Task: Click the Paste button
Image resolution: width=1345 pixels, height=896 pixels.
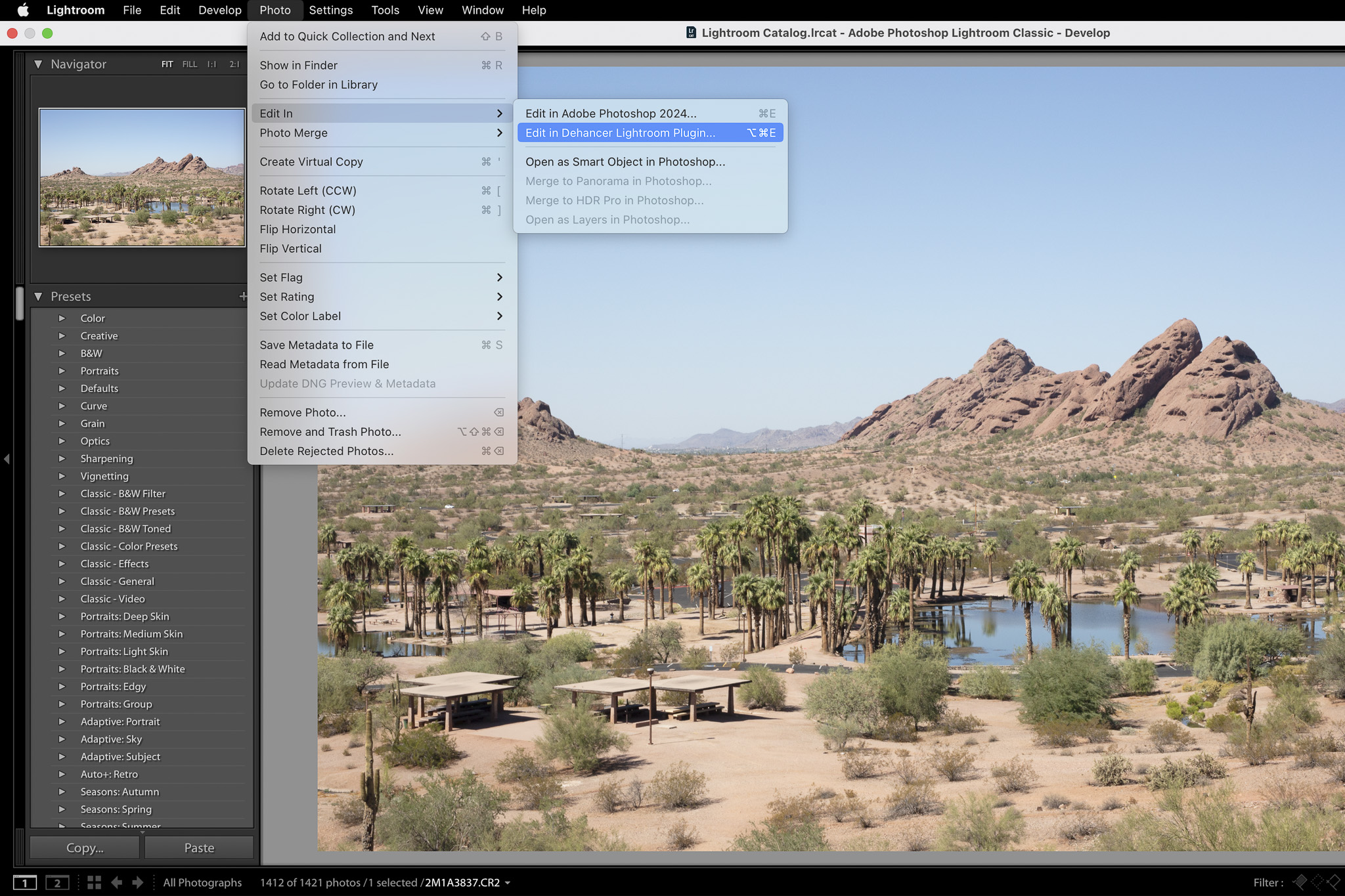Action: coord(199,847)
